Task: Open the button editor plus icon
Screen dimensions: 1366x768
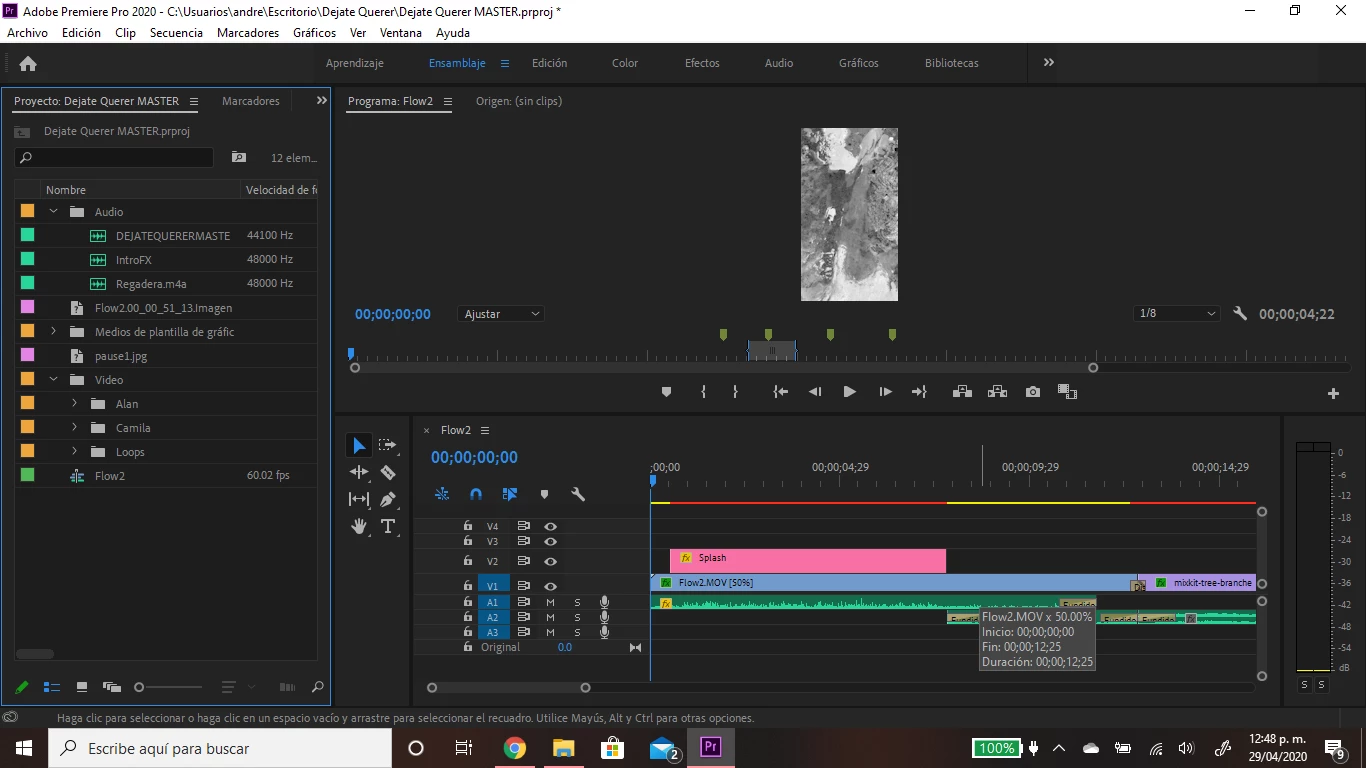Action: tap(1333, 394)
